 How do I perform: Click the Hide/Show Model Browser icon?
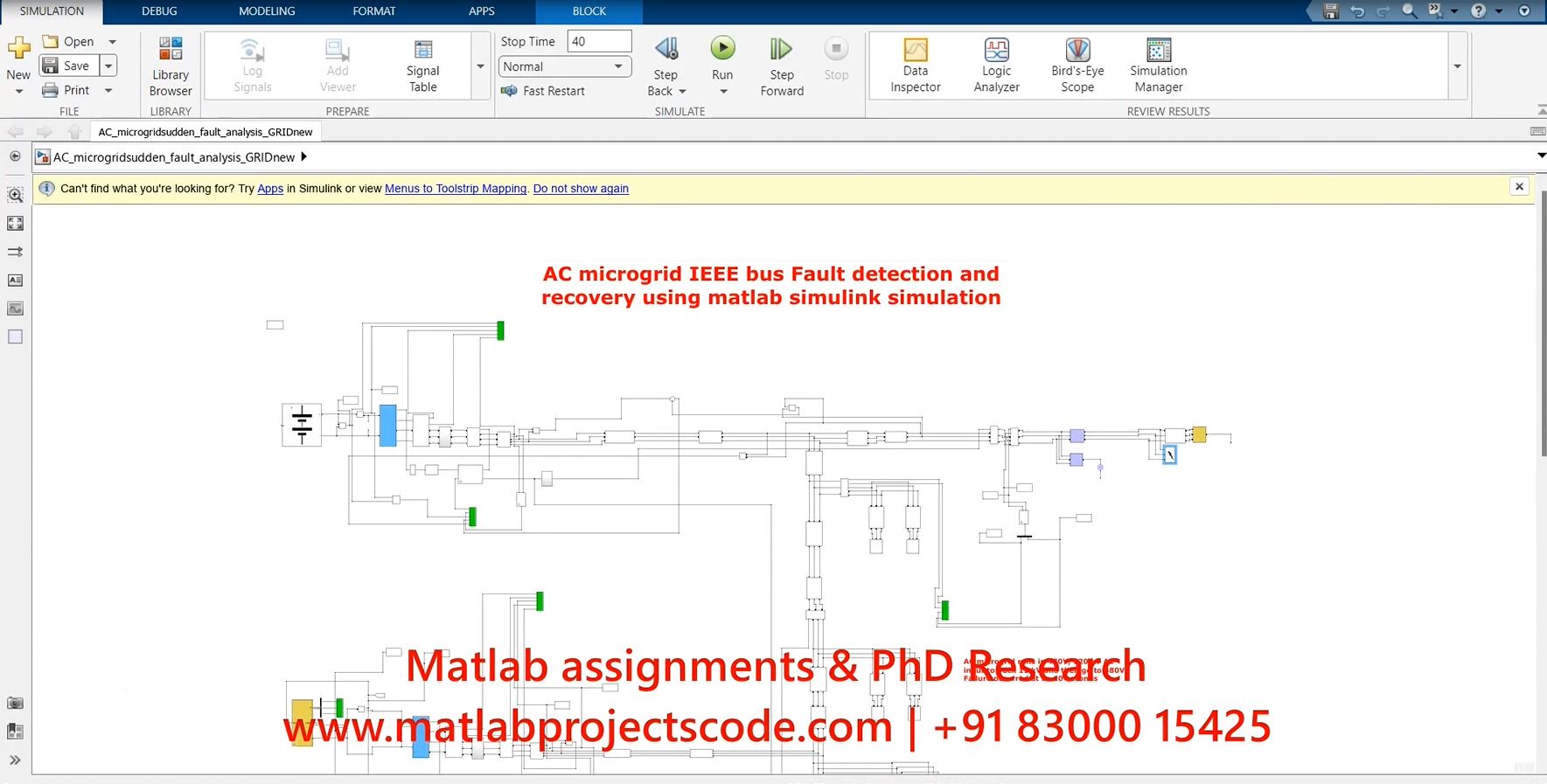15,156
